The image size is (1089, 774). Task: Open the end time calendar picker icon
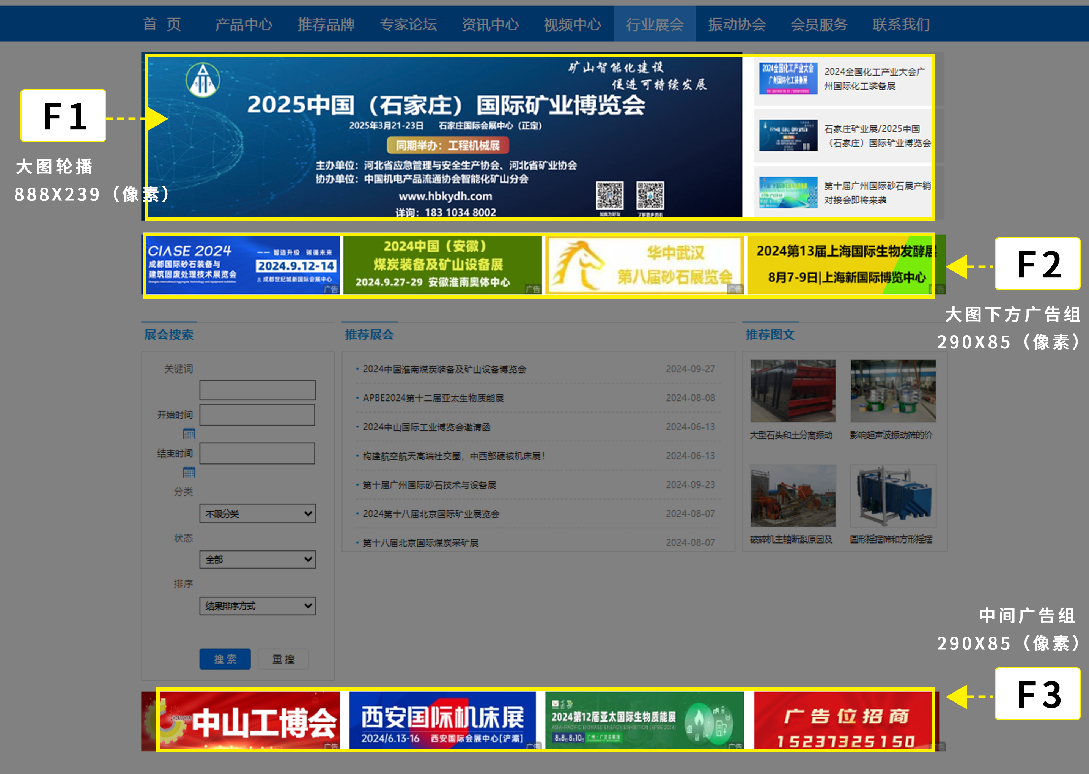(188, 472)
